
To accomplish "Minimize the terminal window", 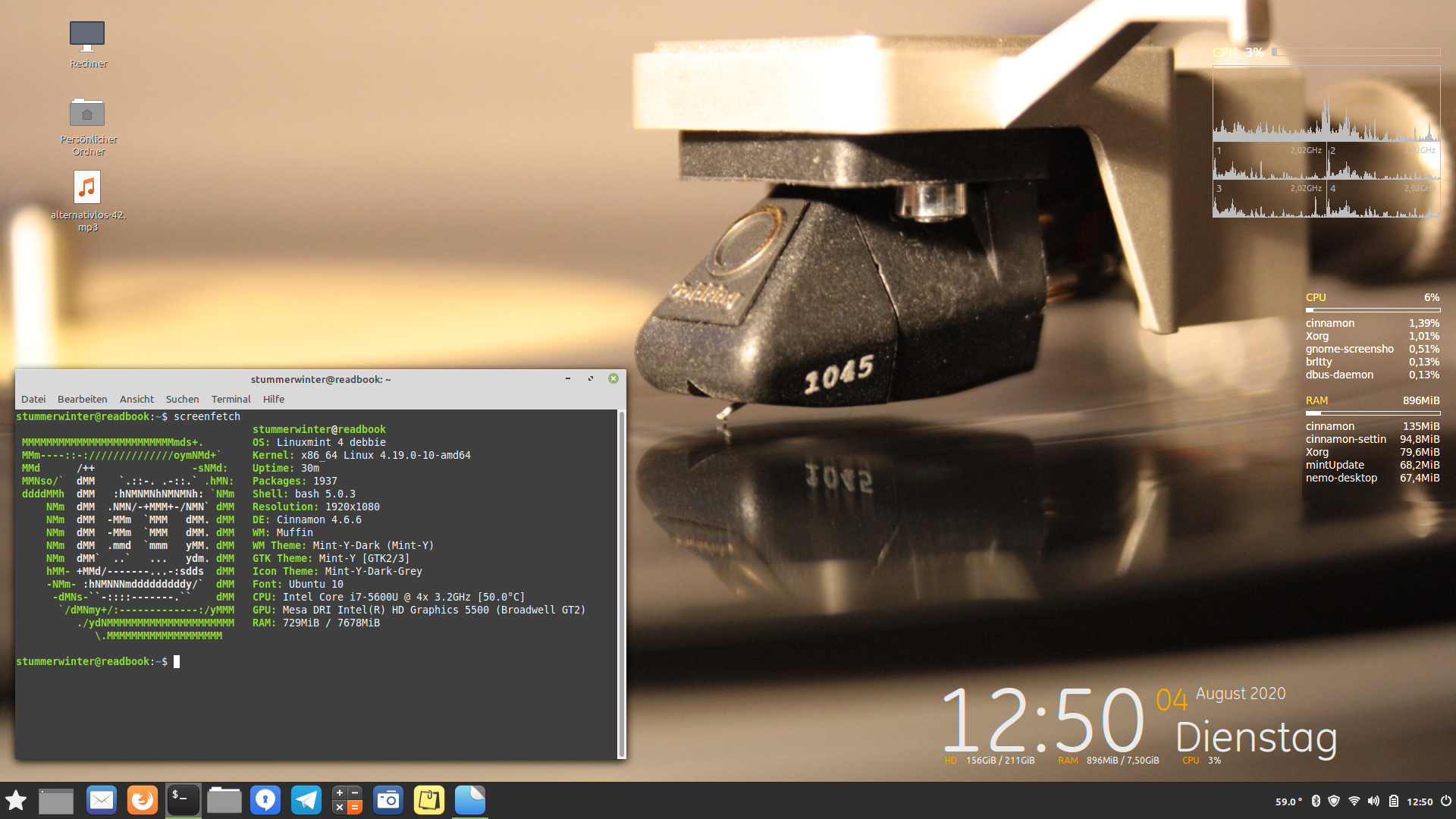I will [x=568, y=378].
